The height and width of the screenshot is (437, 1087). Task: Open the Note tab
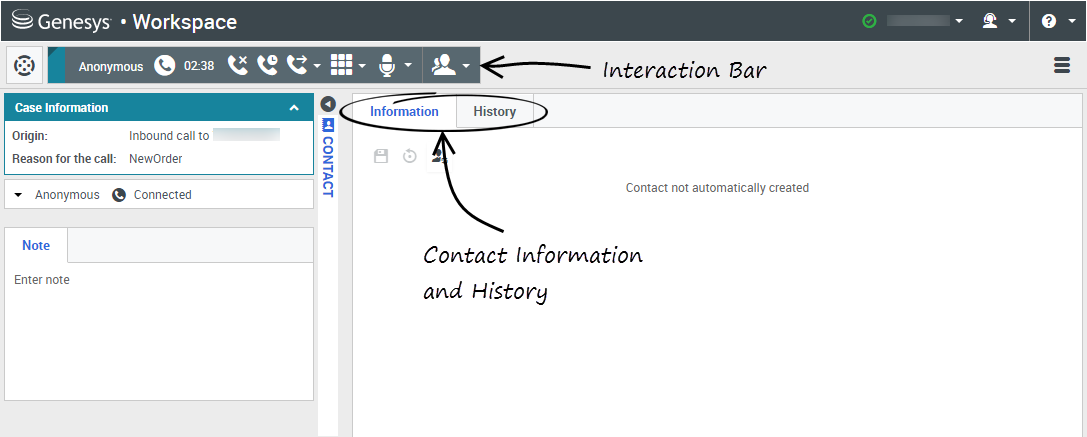(36, 246)
